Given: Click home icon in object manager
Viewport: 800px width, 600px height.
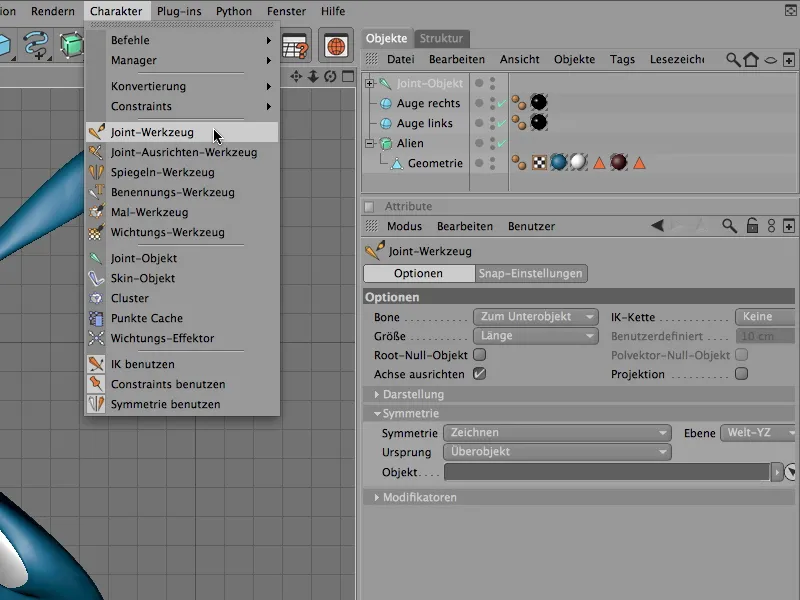Looking at the screenshot, I should pyautogui.click(x=751, y=60).
